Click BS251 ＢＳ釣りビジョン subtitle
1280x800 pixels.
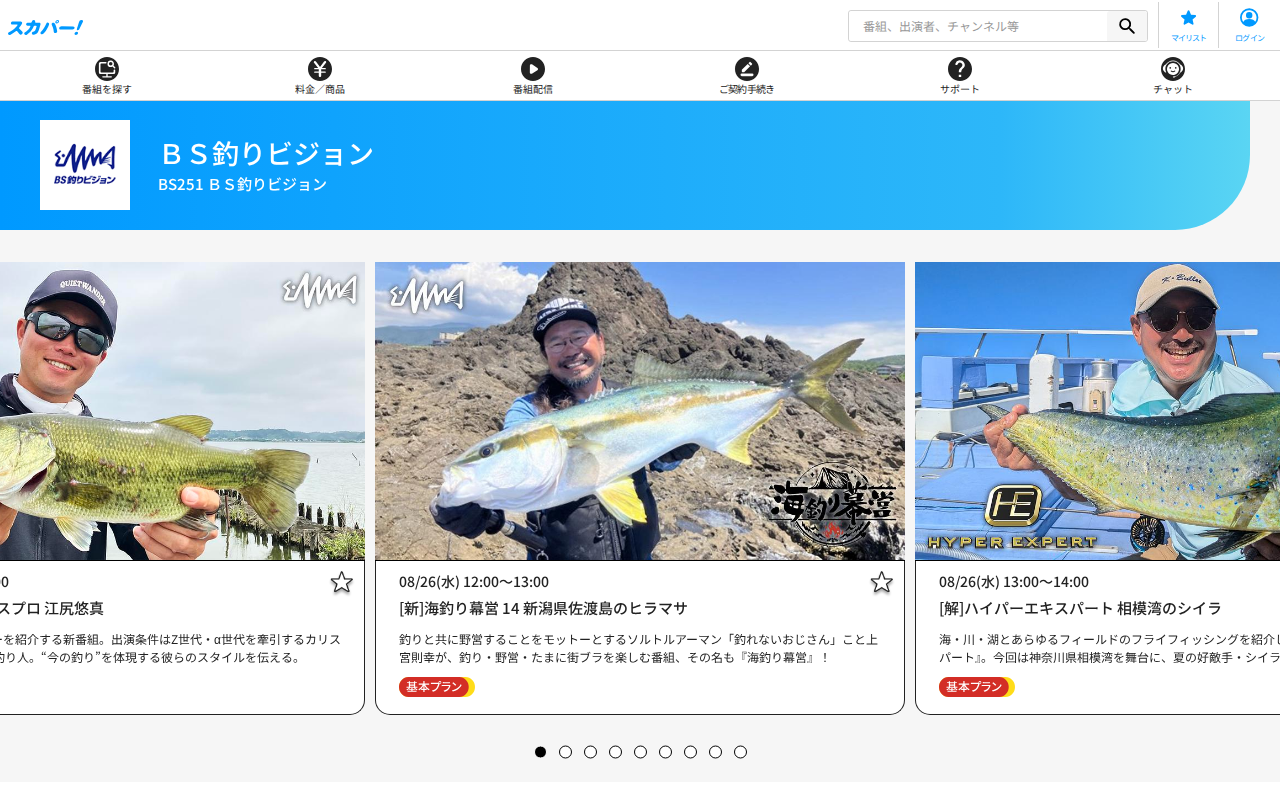pyautogui.click(x=243, y=184)
